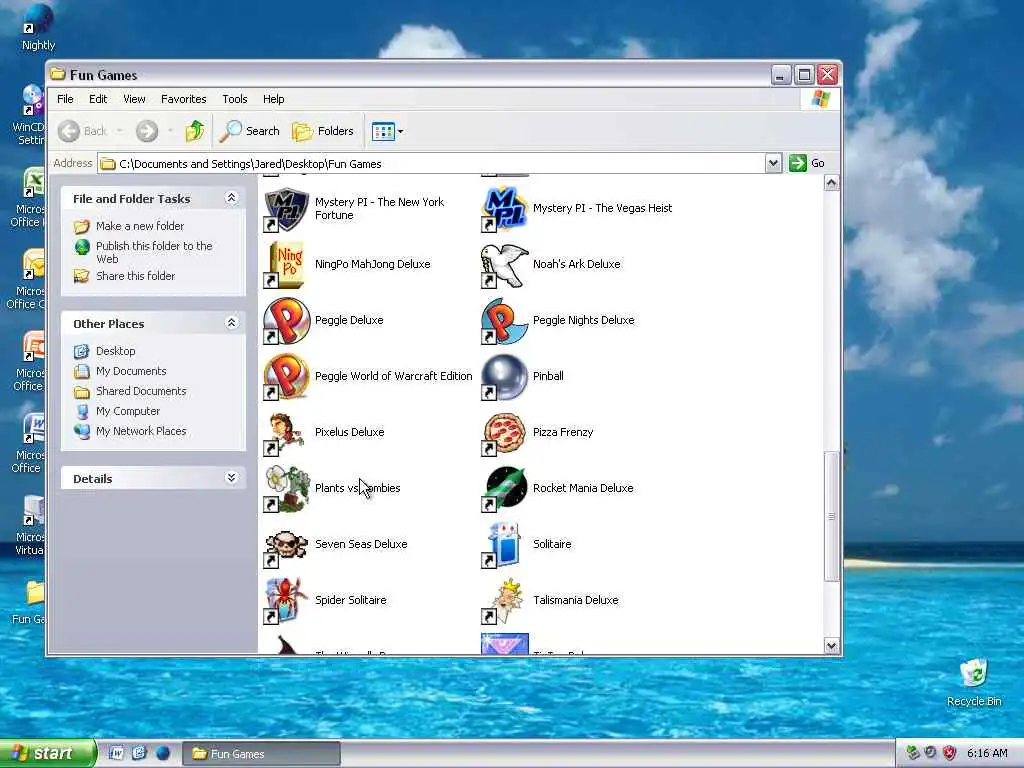Click the Search toolbar button
1024x768 pixels.
tap(249, 131)
